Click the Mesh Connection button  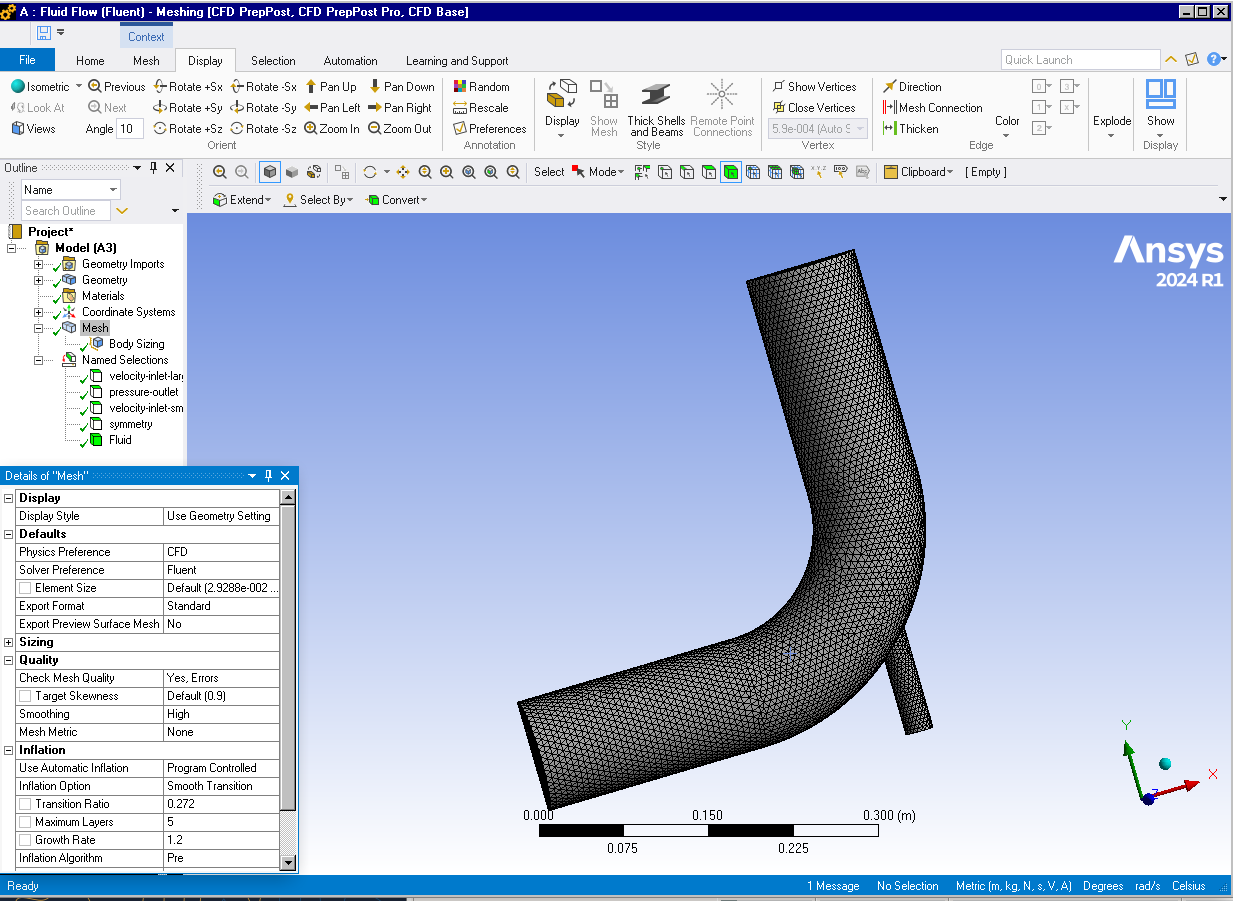pyautogui.click(x=932, y=108)
